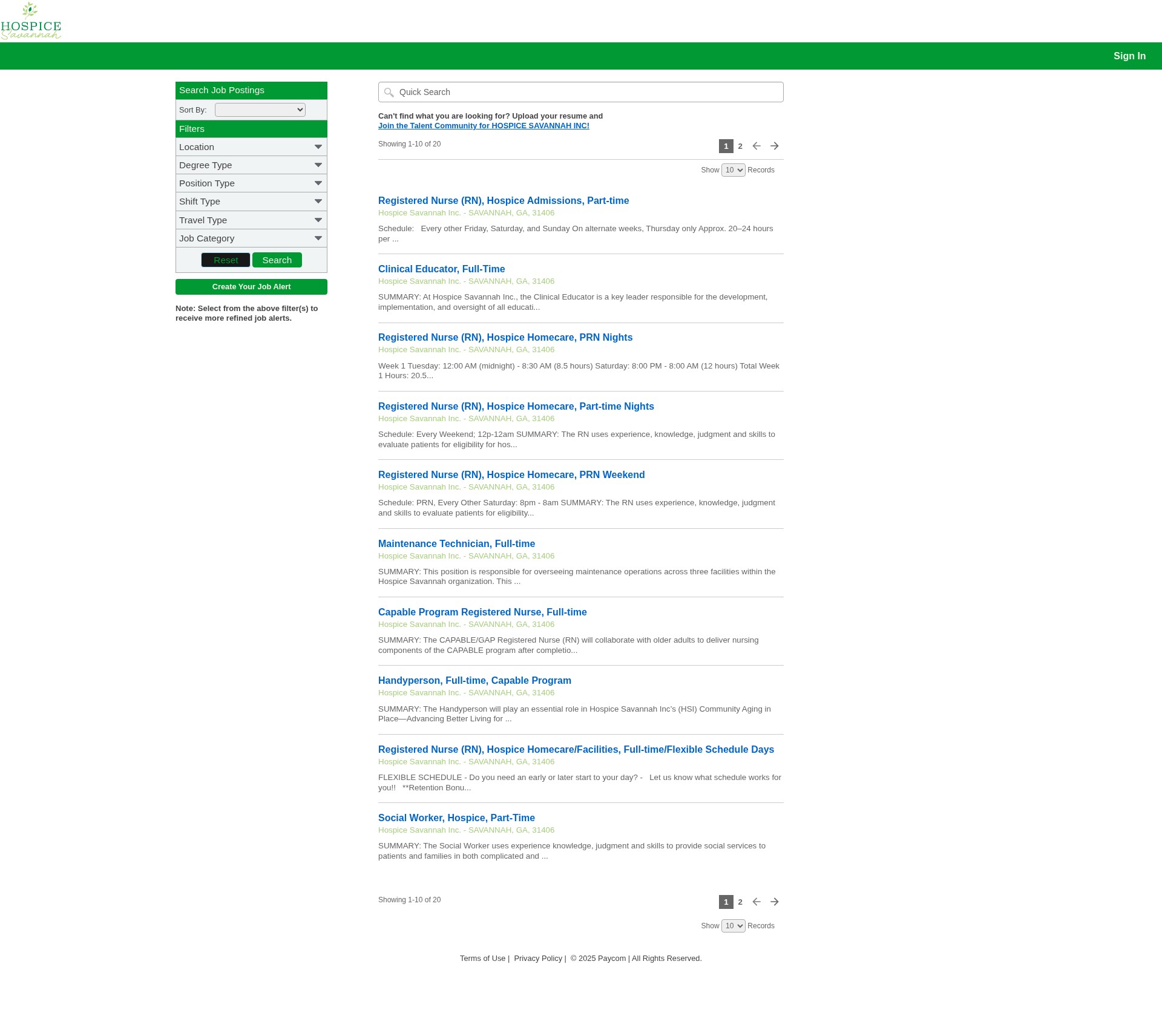Expand the Job Category filter
Viewport: 1162px width, 1036px height.
click(251, 238)
